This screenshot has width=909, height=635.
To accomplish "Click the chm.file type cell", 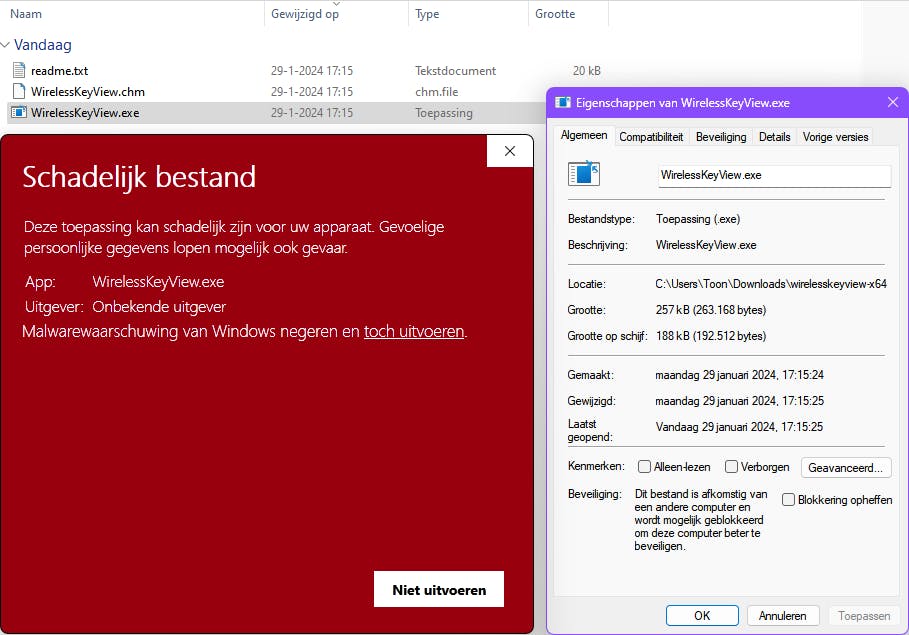I will (x=437, y=92).
